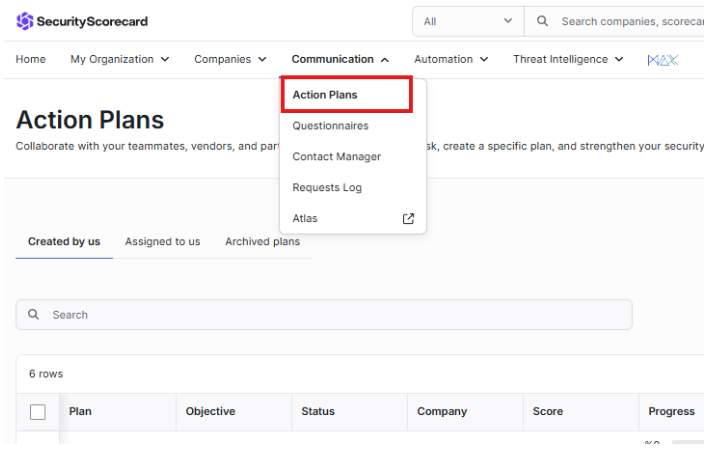Open the All filter dropdown
Image resolution: width=727 pixels, height=452 pixels.
[x=468, y=21]
